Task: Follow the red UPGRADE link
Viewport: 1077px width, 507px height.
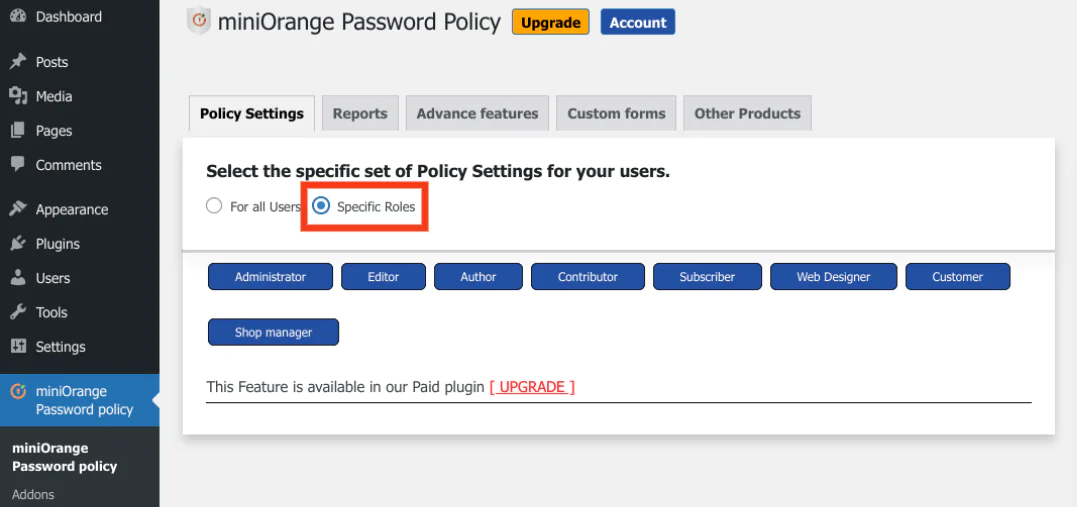Action: pos(532,387)
